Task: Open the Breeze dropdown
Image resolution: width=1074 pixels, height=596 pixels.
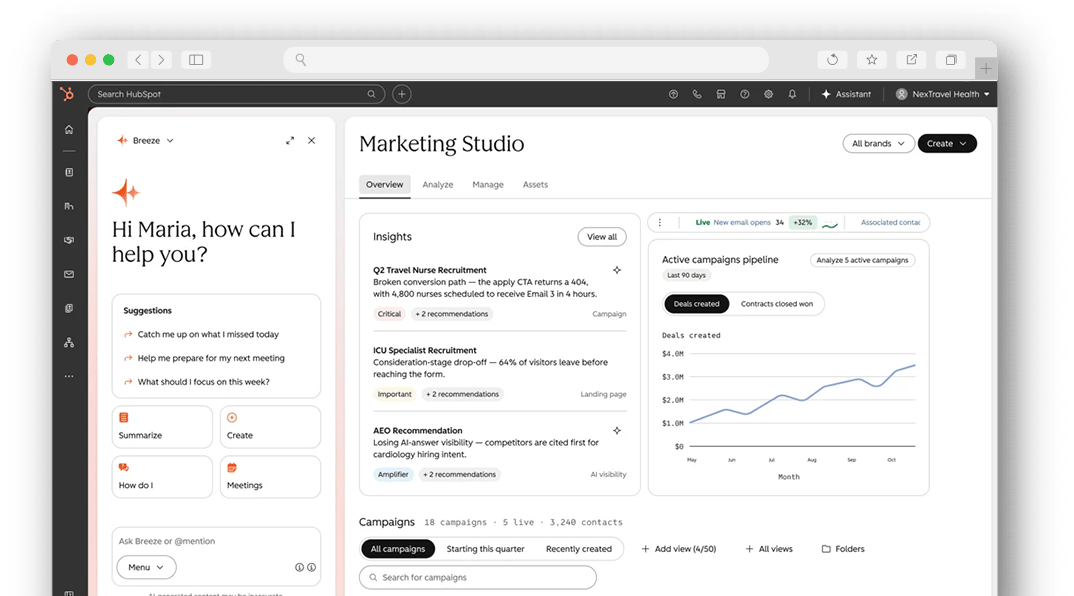Action: pyautogui.click(x=146, y=140)
